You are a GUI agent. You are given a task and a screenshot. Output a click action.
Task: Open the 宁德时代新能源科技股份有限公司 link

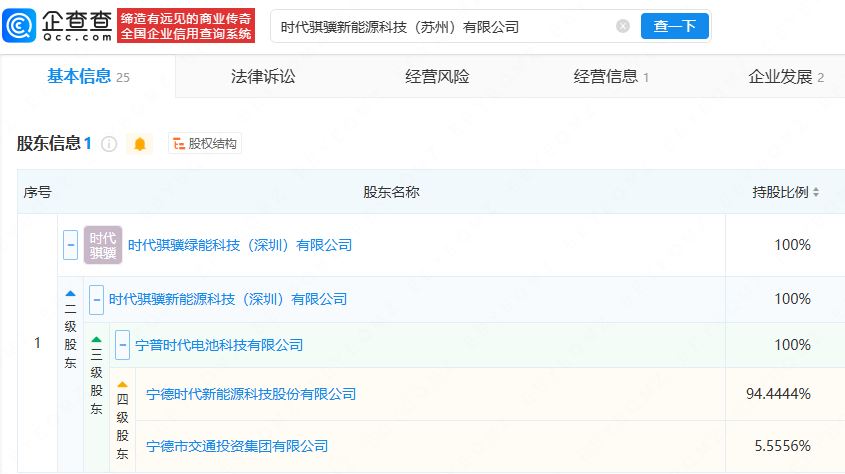[x=251, y=394]
